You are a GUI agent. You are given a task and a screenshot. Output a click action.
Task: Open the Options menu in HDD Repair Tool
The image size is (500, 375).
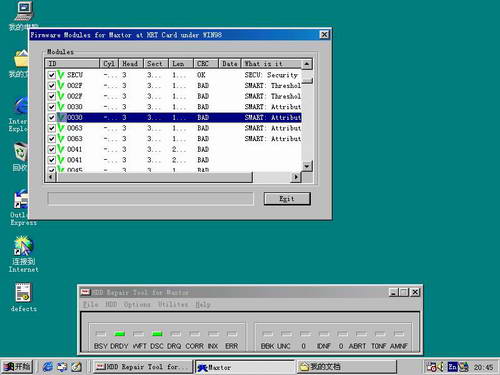[x=137, y=304]
